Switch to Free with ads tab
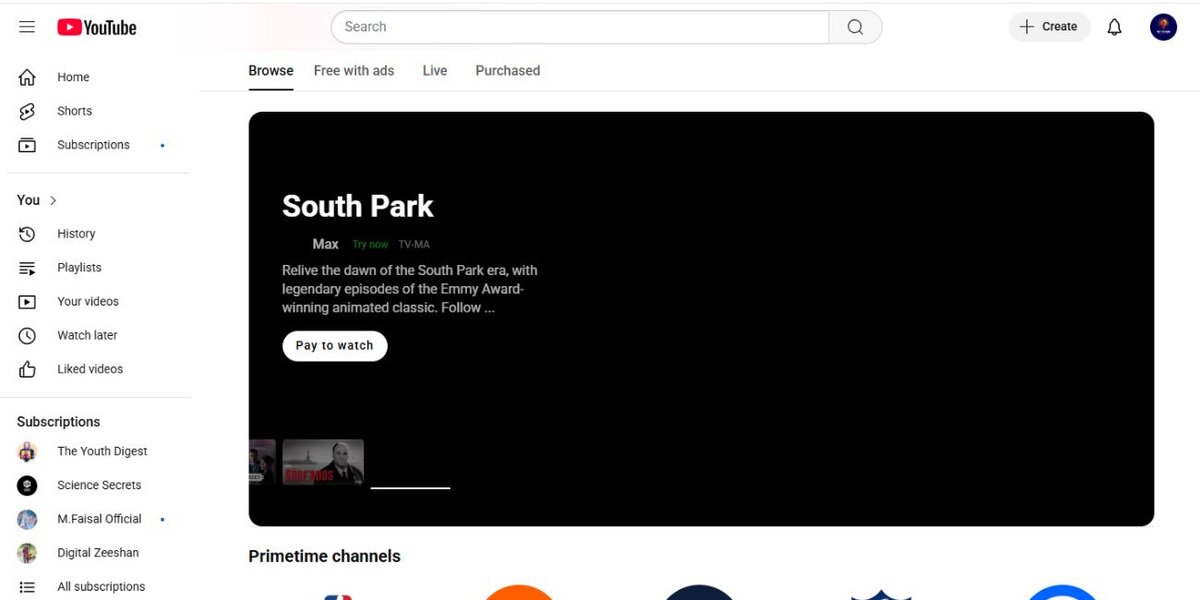Viewport: 1200px width, 600px height. pyautogui.click(x=354, y=71)
